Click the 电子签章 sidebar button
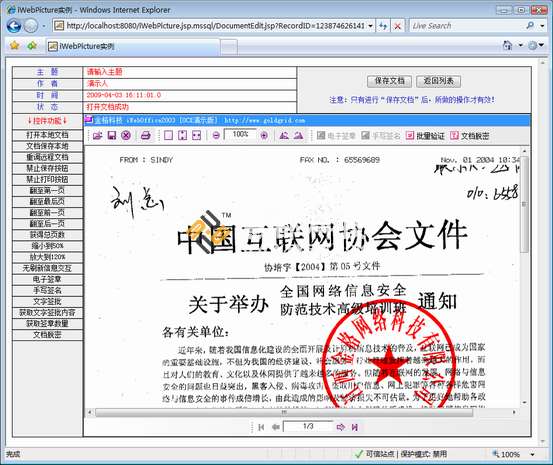This screenshot has width=553, height=465. coord(47,279)
